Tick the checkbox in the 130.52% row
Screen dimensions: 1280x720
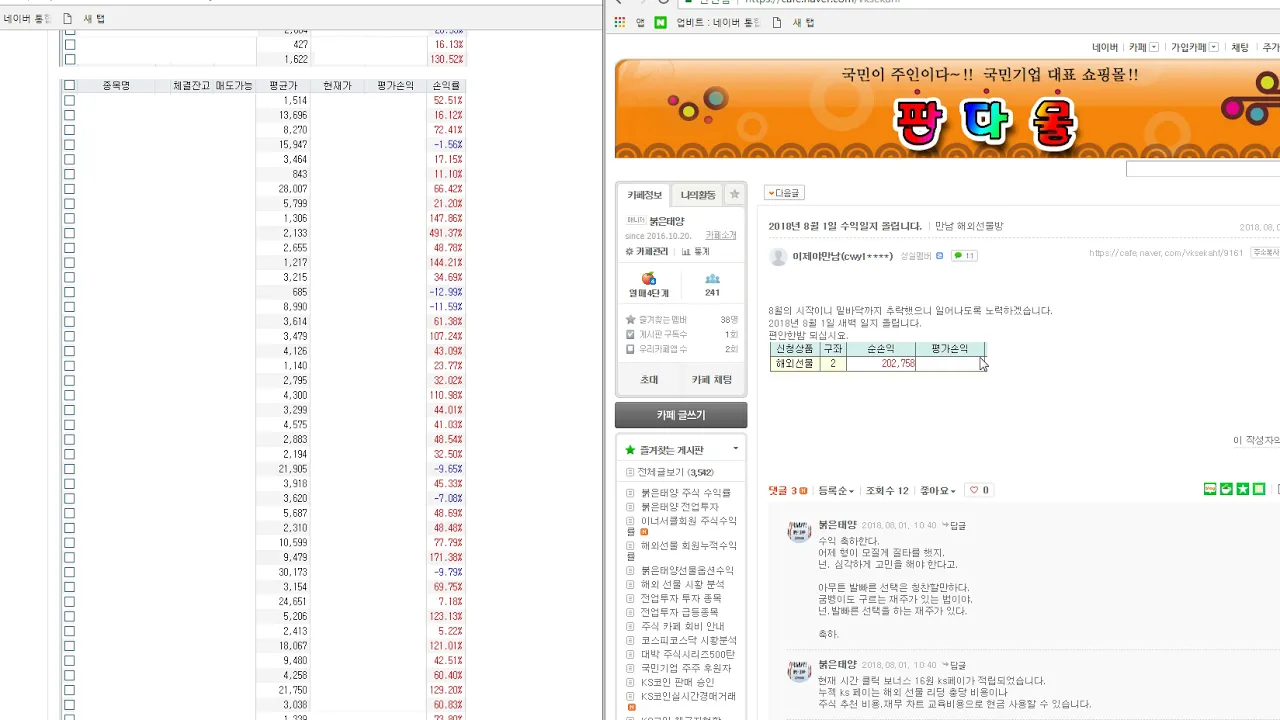(x=69, y=59)
